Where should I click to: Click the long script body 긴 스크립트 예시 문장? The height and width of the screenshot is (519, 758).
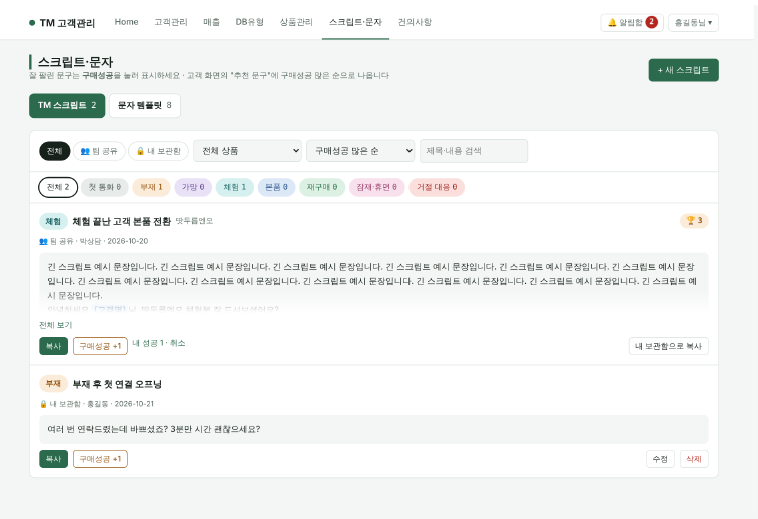click(x=374, y=281)
